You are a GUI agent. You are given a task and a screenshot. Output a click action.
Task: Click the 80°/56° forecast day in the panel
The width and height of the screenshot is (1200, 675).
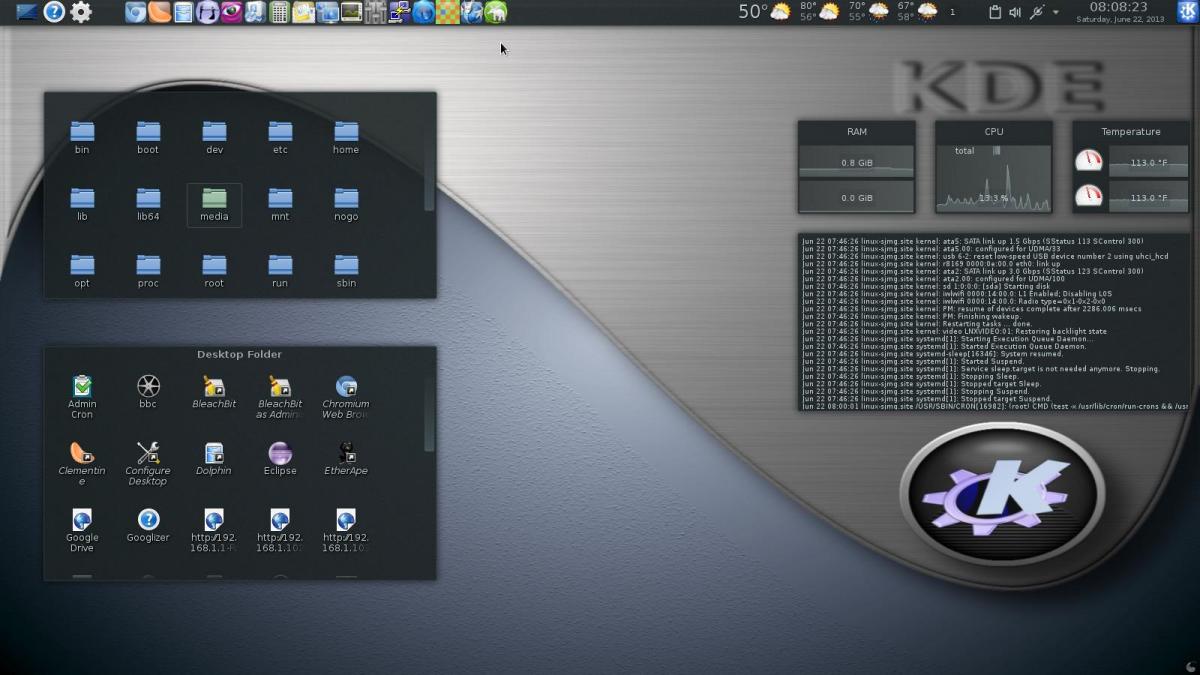(820, 12)
